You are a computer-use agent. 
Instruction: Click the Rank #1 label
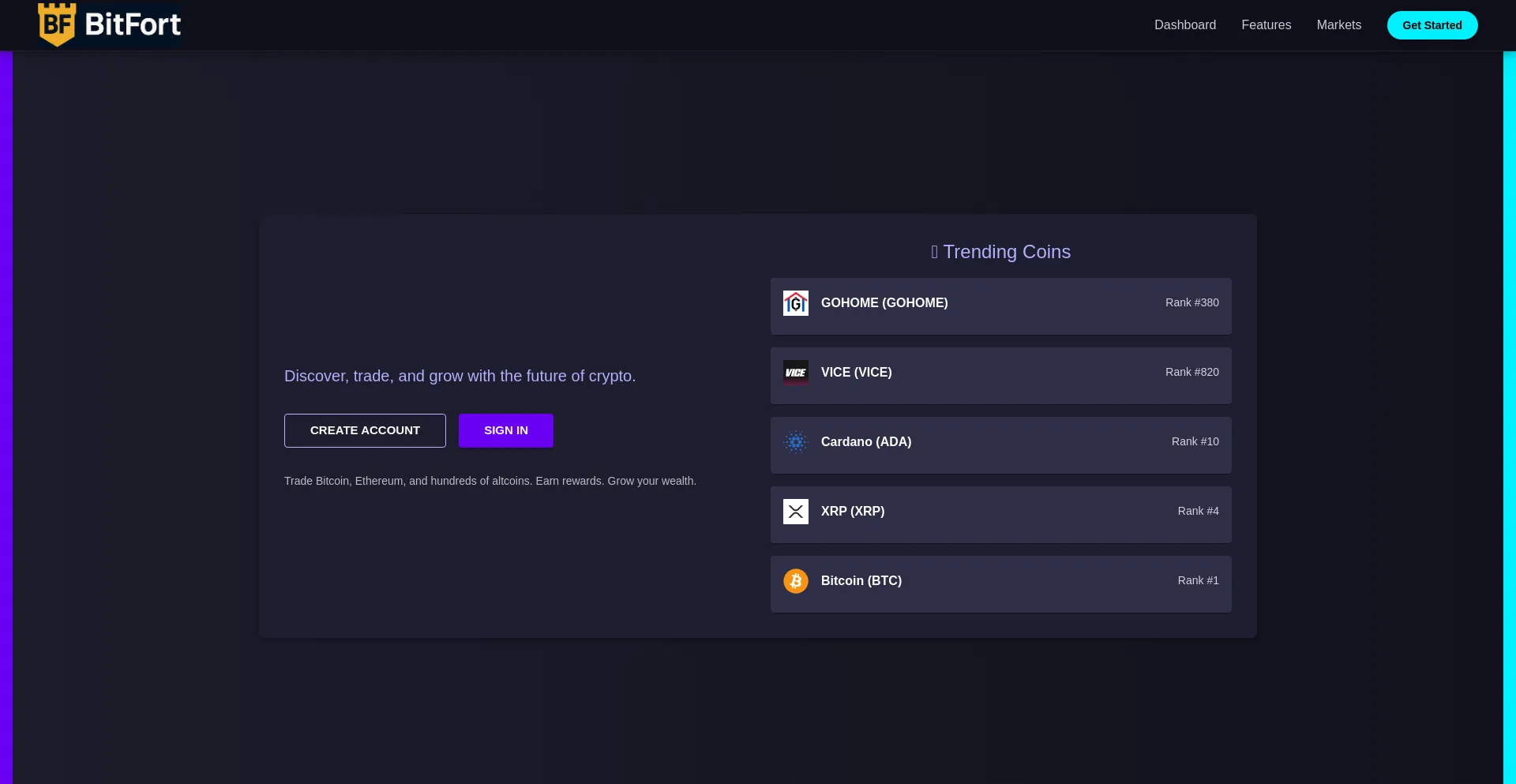click(1199, 581)
